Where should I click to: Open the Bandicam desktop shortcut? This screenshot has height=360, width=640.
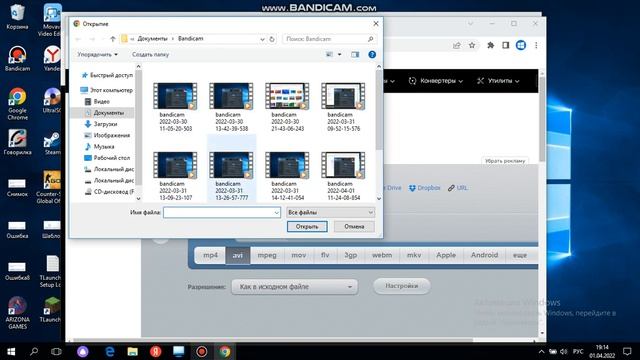[x=17, y=58]
